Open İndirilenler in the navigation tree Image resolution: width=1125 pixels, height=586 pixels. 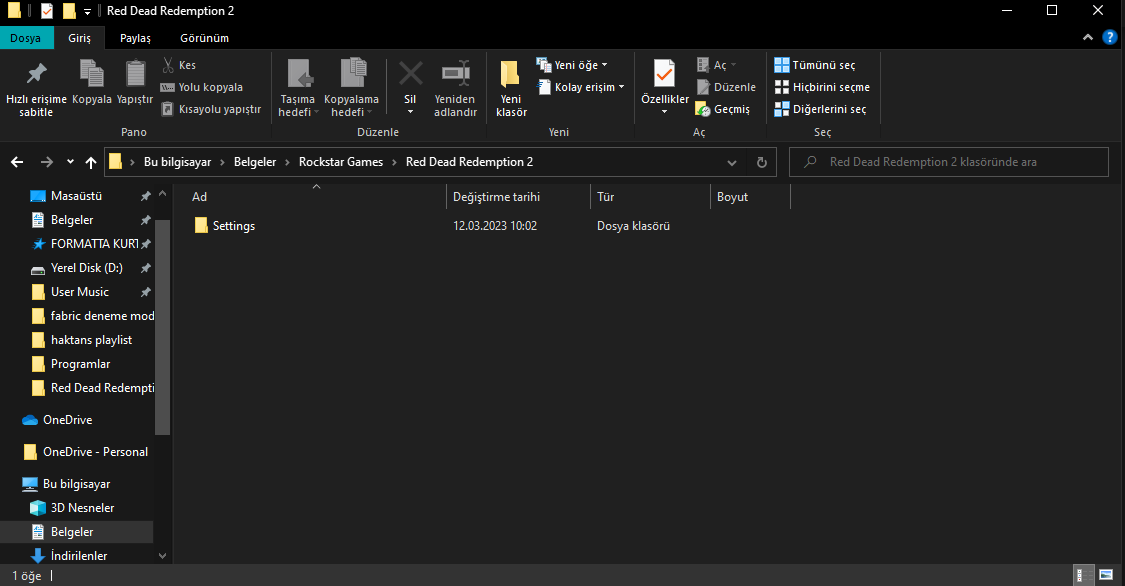(x=77, y=556)
